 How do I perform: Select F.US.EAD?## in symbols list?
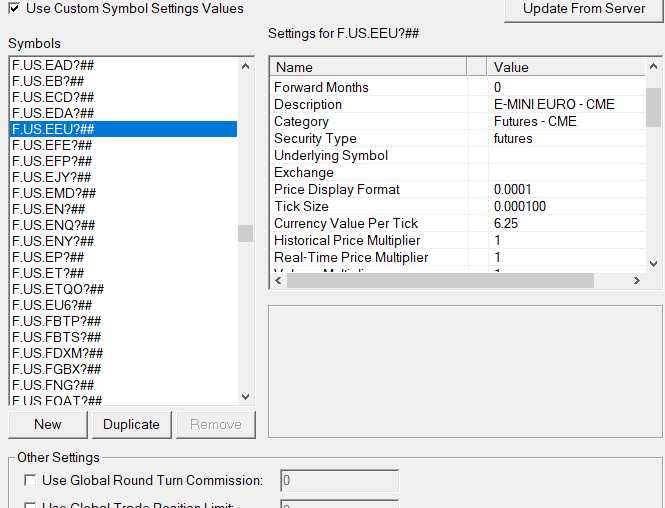(x=53, y=65)
